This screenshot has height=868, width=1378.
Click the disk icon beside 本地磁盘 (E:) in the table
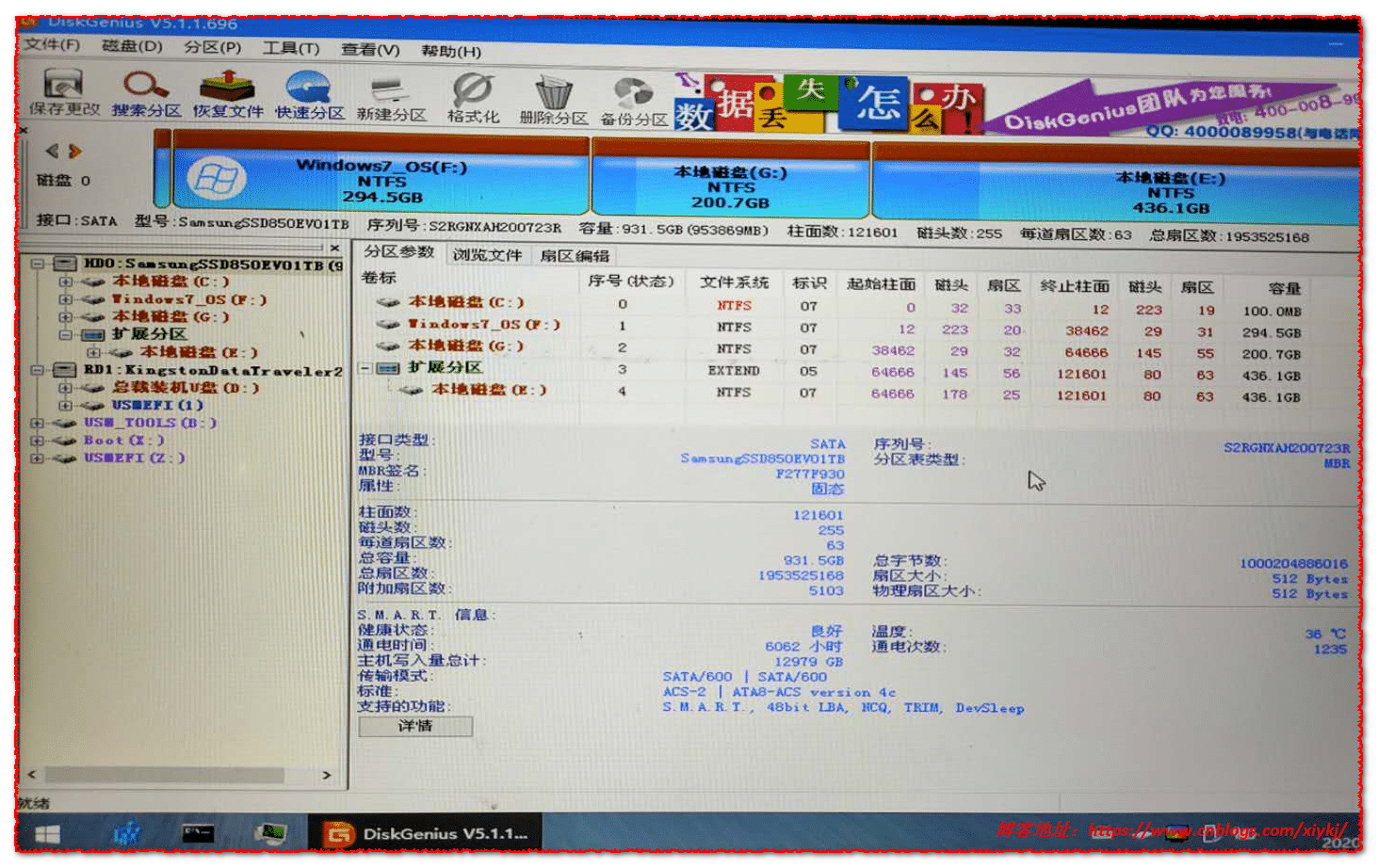click(411, 390)
